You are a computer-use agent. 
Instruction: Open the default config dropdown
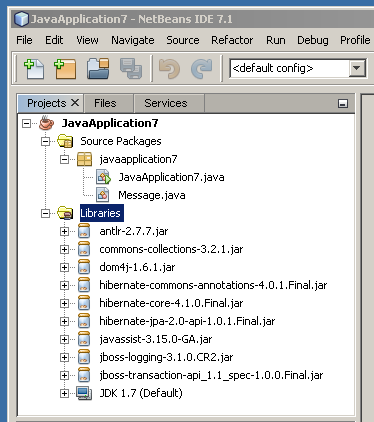point(357,68)
